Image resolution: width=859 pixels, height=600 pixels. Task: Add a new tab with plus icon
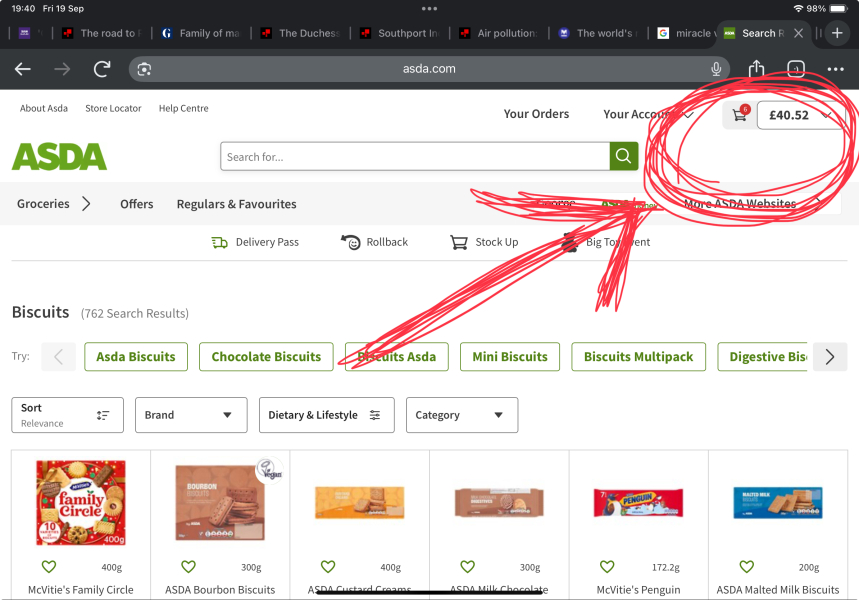837,33
